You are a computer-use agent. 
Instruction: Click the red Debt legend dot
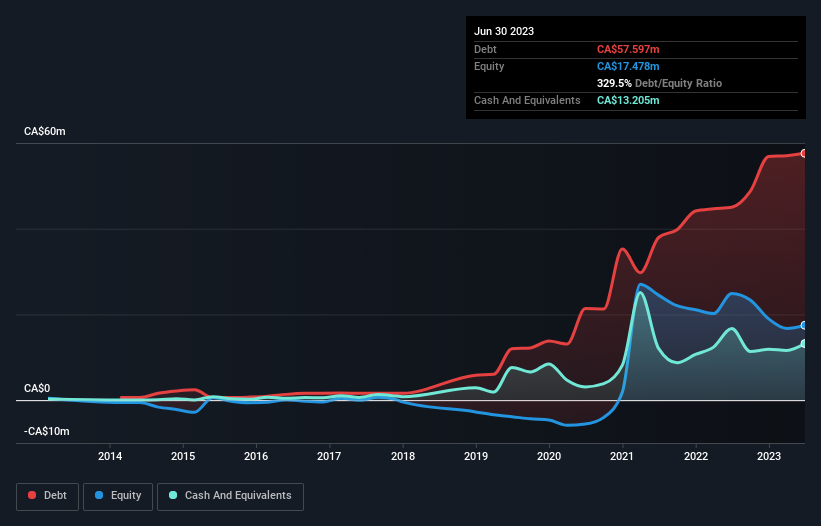32,495
